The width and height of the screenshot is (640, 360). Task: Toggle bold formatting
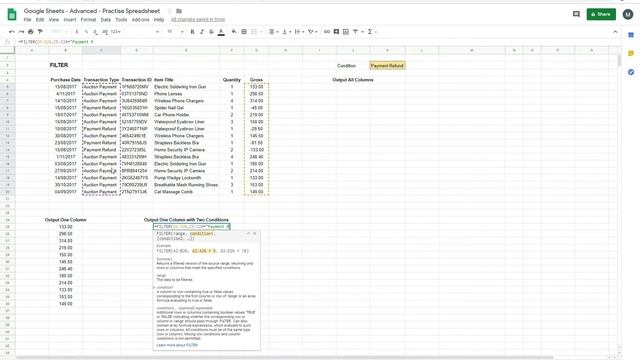(x=192, y=32)
